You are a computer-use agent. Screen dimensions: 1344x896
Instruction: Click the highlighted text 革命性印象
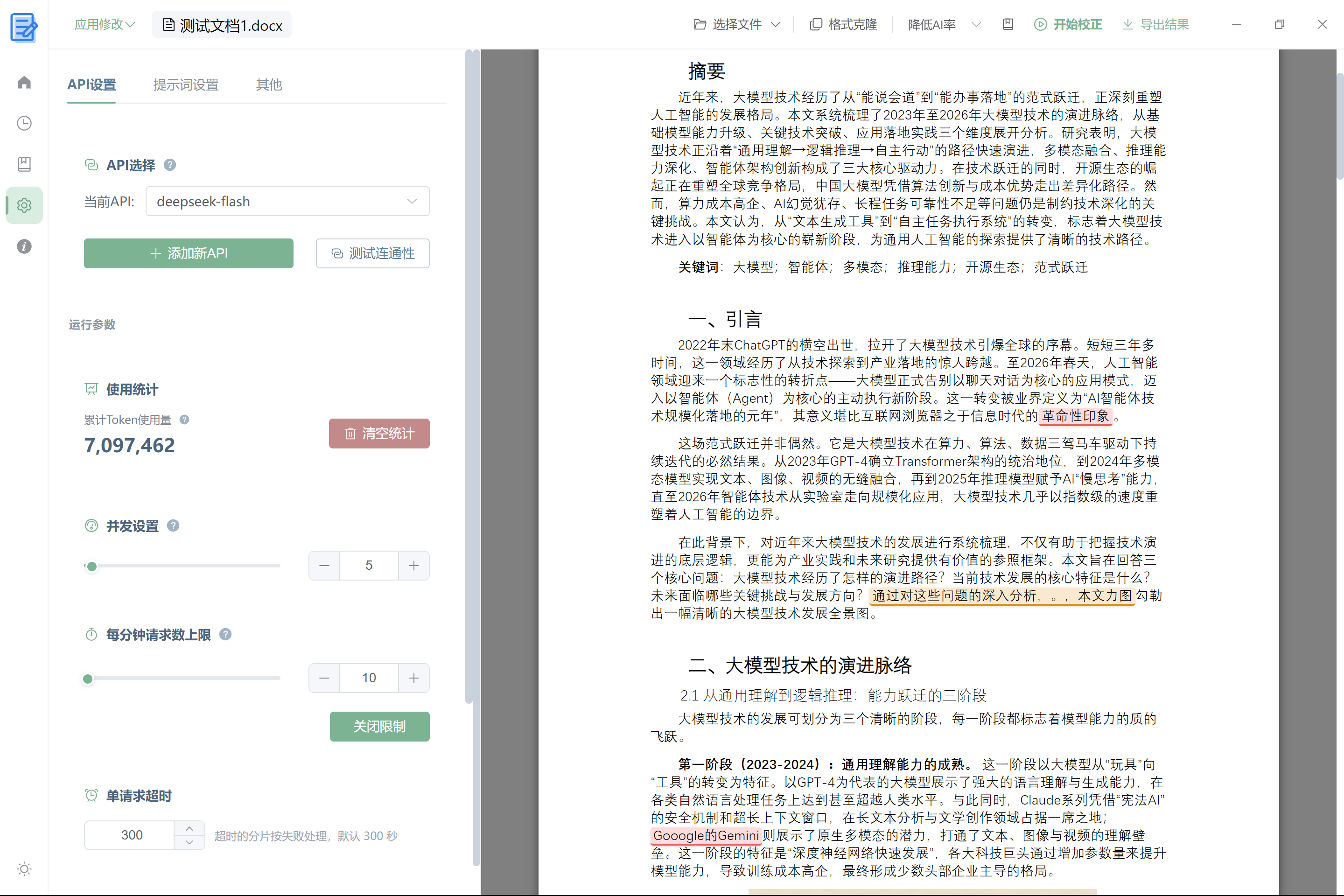[1075, 416]
